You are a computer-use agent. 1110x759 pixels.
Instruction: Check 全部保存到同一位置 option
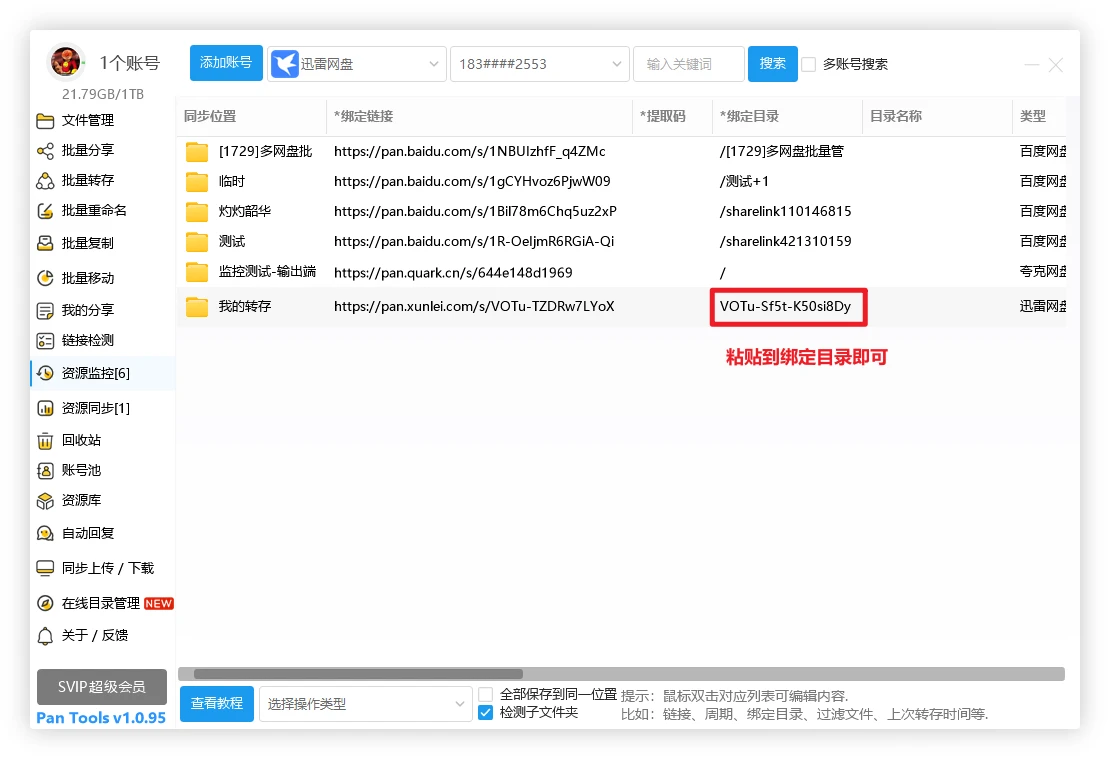click(486, 694)
